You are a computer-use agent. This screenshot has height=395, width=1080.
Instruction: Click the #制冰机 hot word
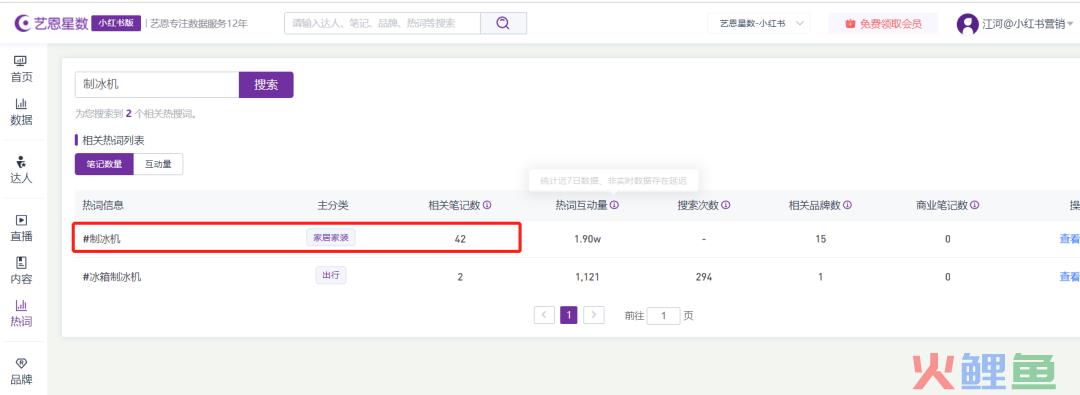[x=102, y=239]
